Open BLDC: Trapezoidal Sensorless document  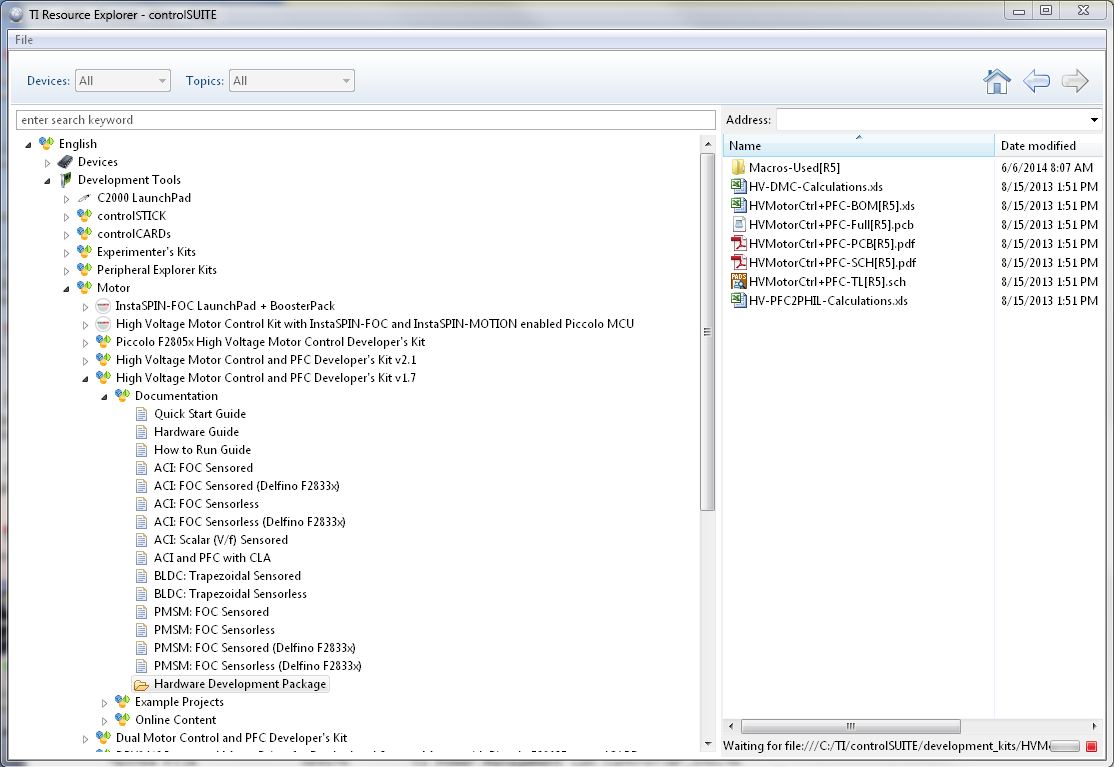pyautogui.click(x=230, y=594)
